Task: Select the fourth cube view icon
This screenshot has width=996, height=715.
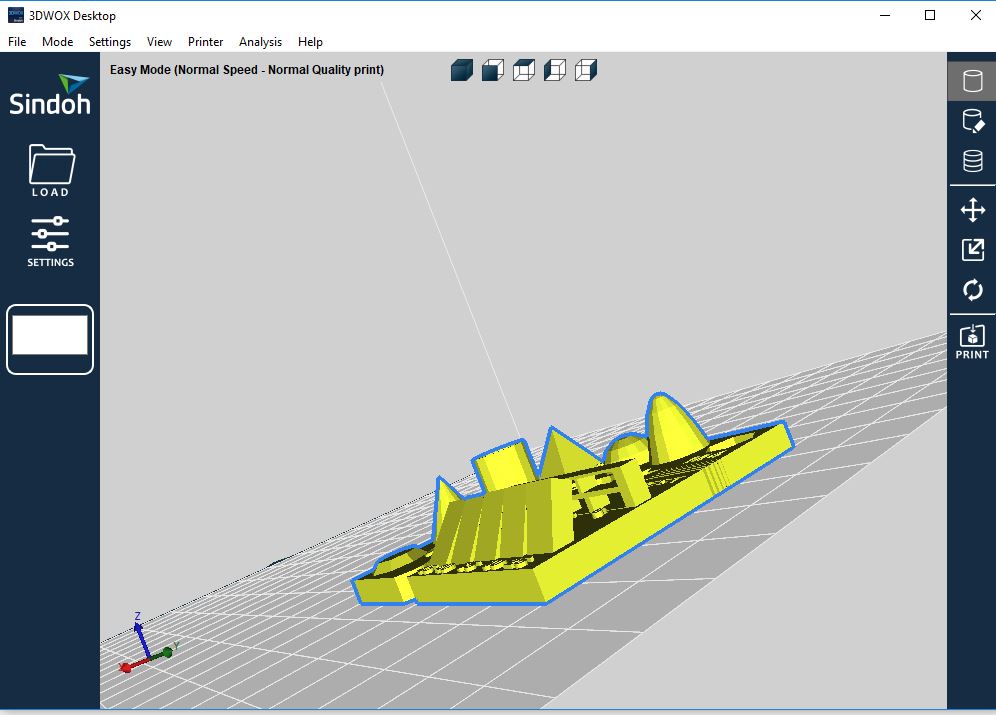Action: tap(555, 70)
